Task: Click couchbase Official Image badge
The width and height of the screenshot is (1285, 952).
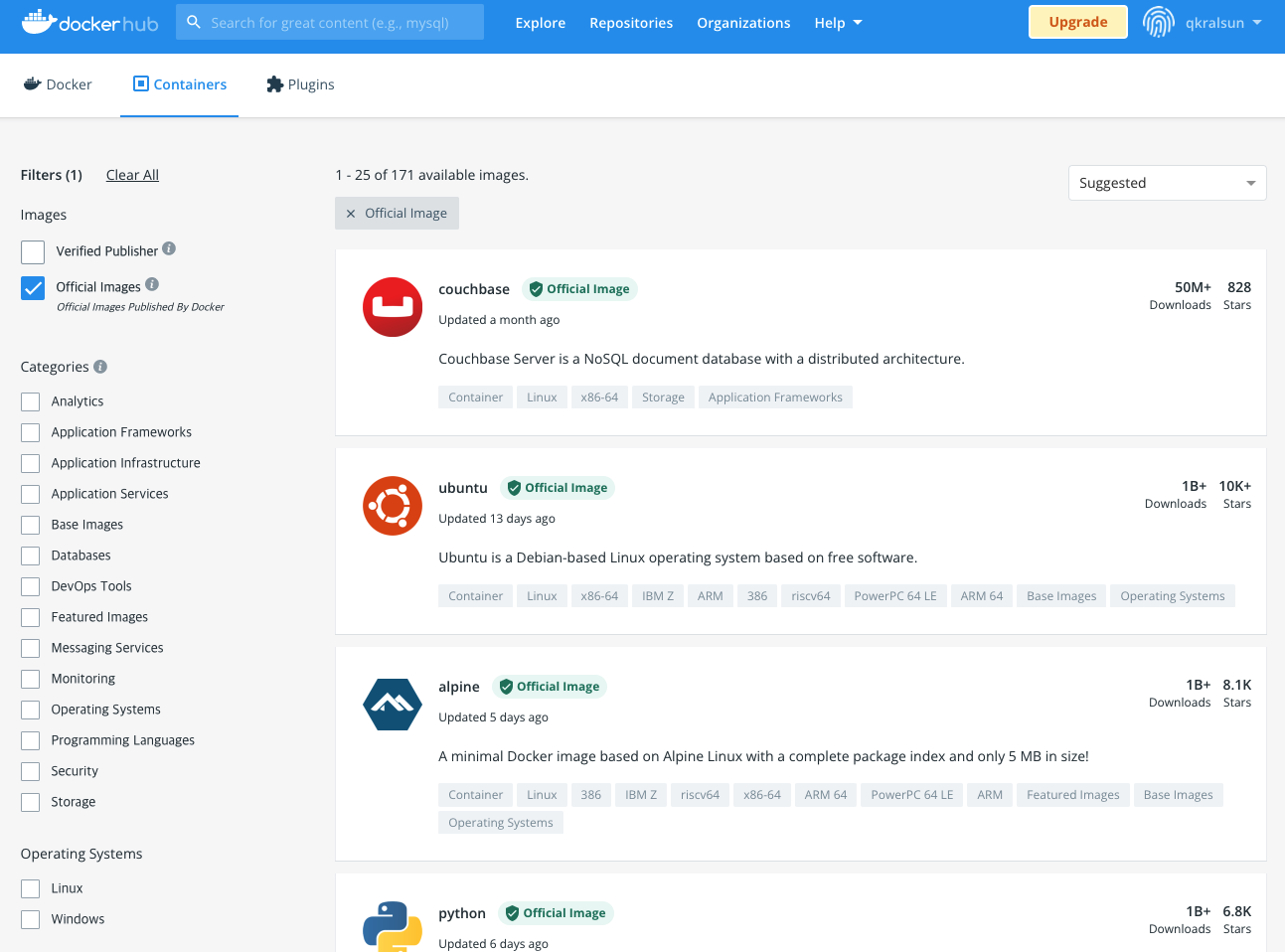Action: (x=579, y=289)
